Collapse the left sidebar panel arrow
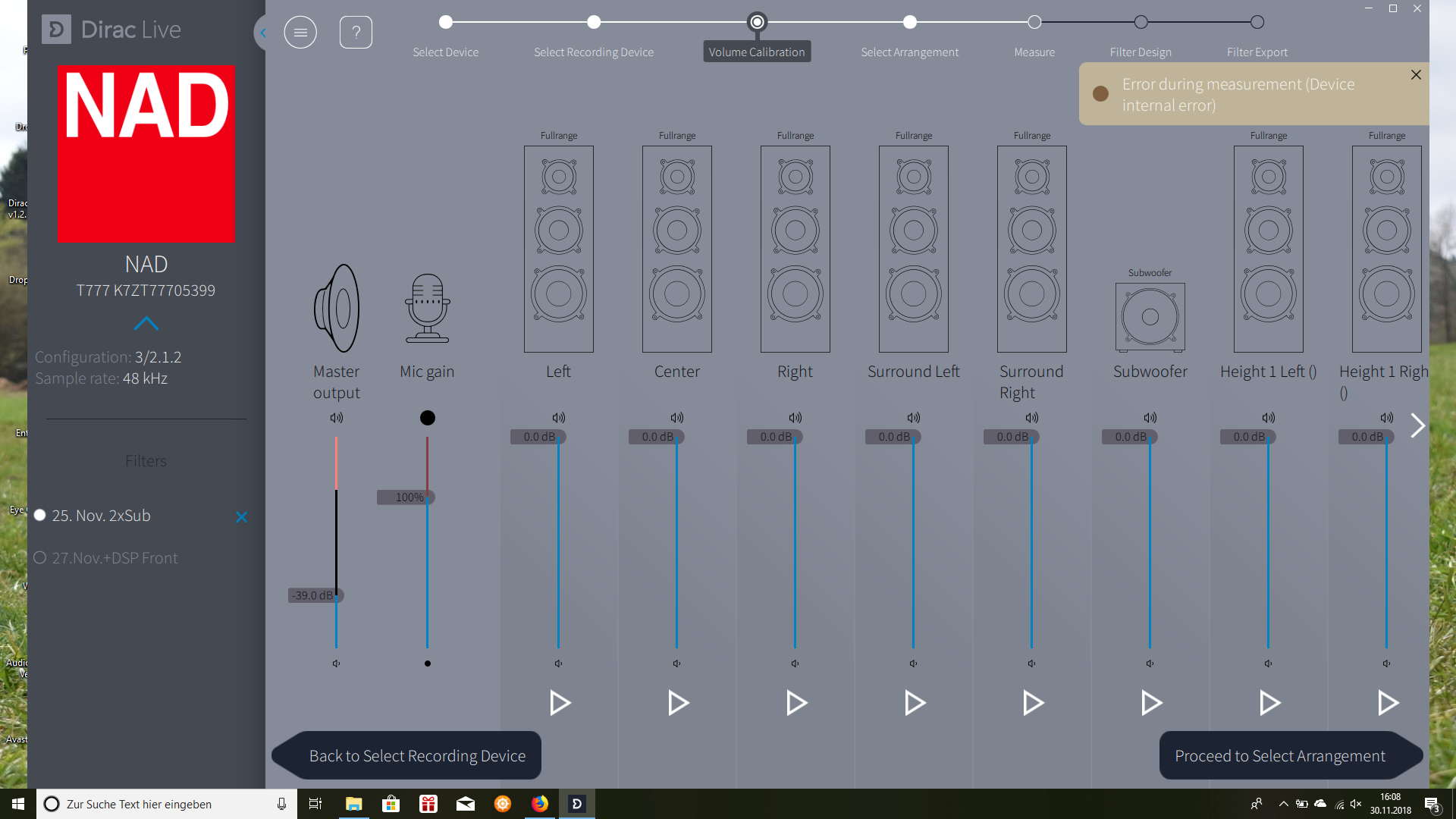Viewport: 1456px width, 819px height. 262,33
